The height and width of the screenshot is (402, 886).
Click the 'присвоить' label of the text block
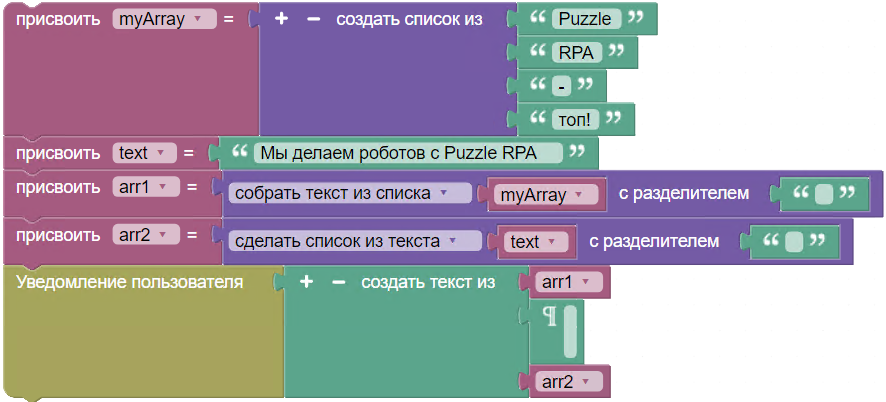tap(59, 153)
